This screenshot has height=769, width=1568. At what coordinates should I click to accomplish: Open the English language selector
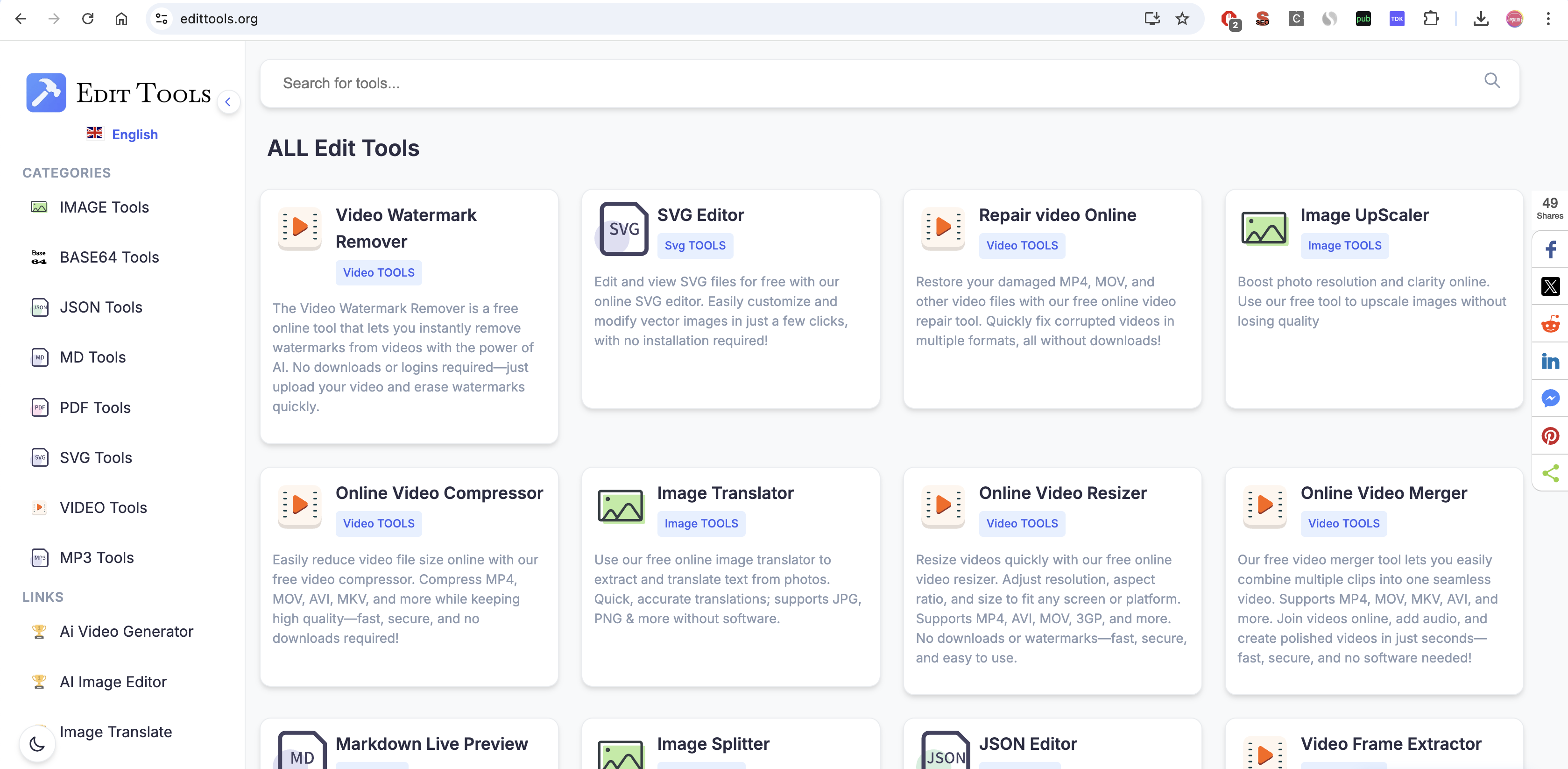[x=122, y=134]
